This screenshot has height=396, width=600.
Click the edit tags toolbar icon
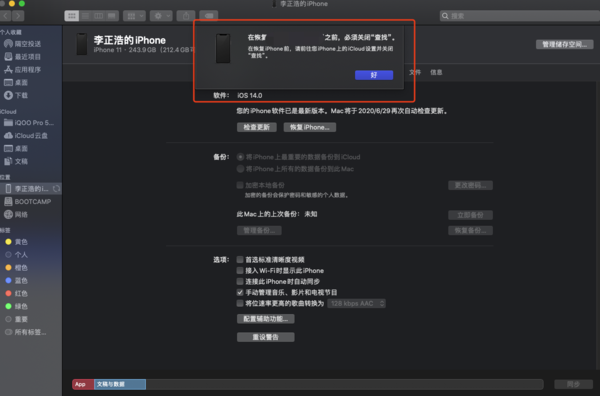[x=209, y=16]
